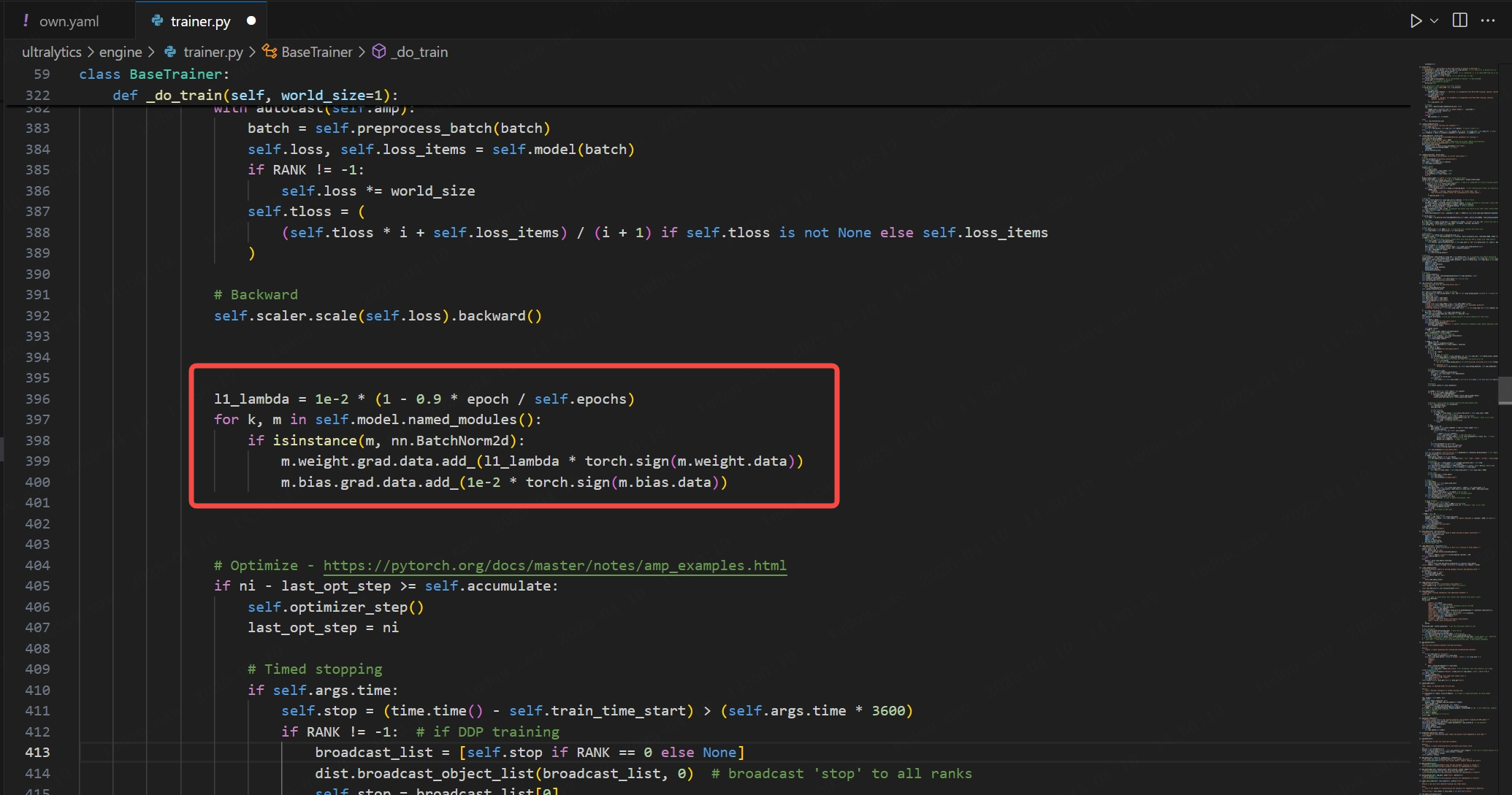
Task: Expand the engine breadcrumb segment
Action: (x=121, y=52)
